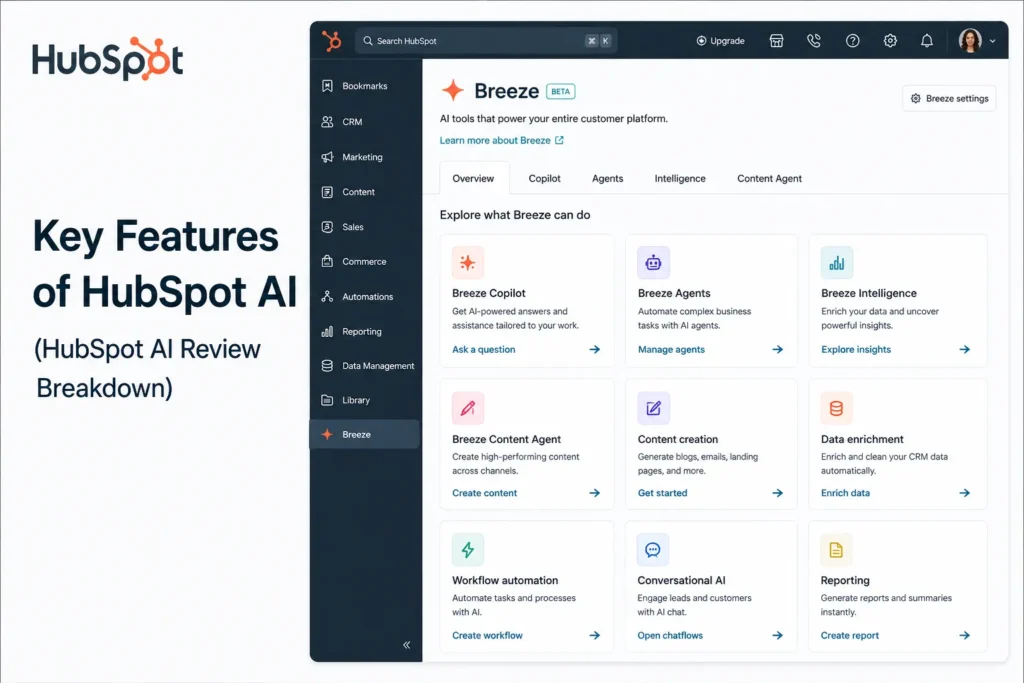Open the Marketplace storefront icon
The image size is (1024, 683).
click(x=776, y=40)
